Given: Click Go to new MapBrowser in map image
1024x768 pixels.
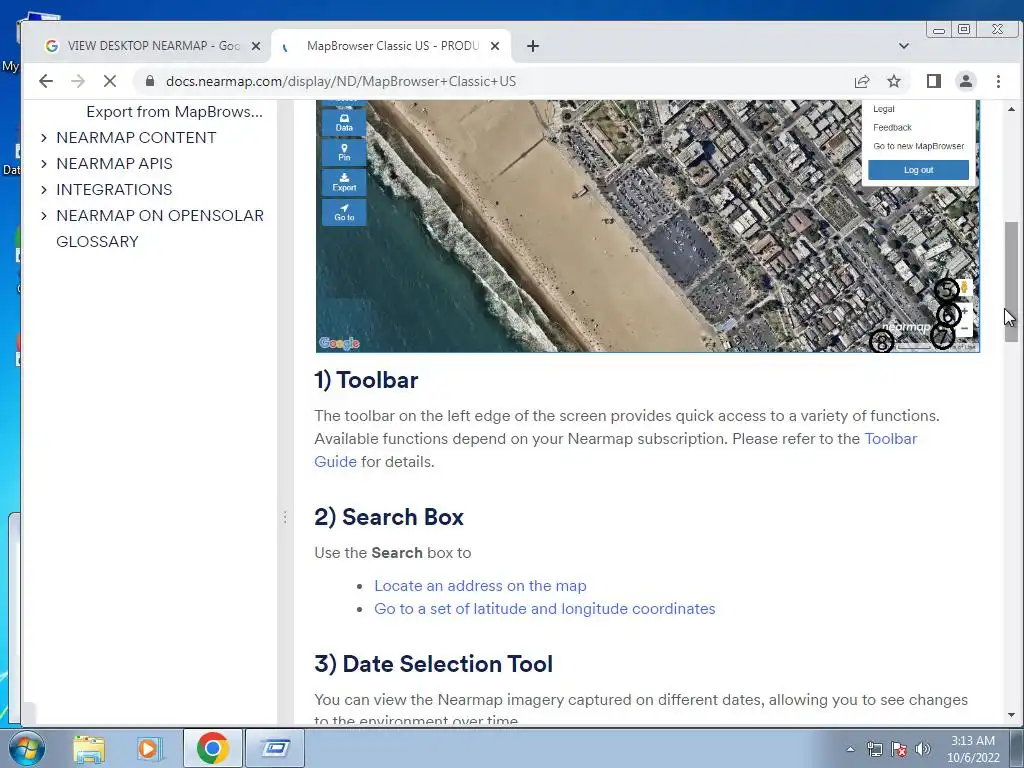Looking at the screenshot, I should (x=918, y=146).
